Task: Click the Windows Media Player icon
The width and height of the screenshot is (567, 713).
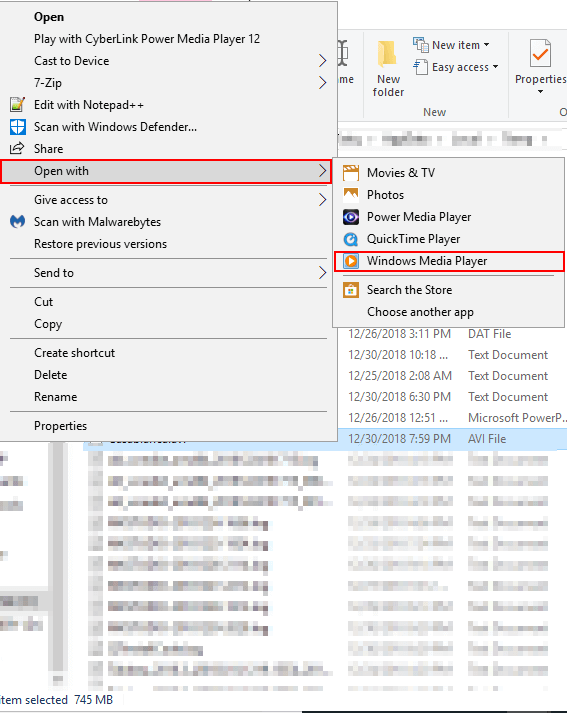Action: pyautogui.click(x=351, y=261)
